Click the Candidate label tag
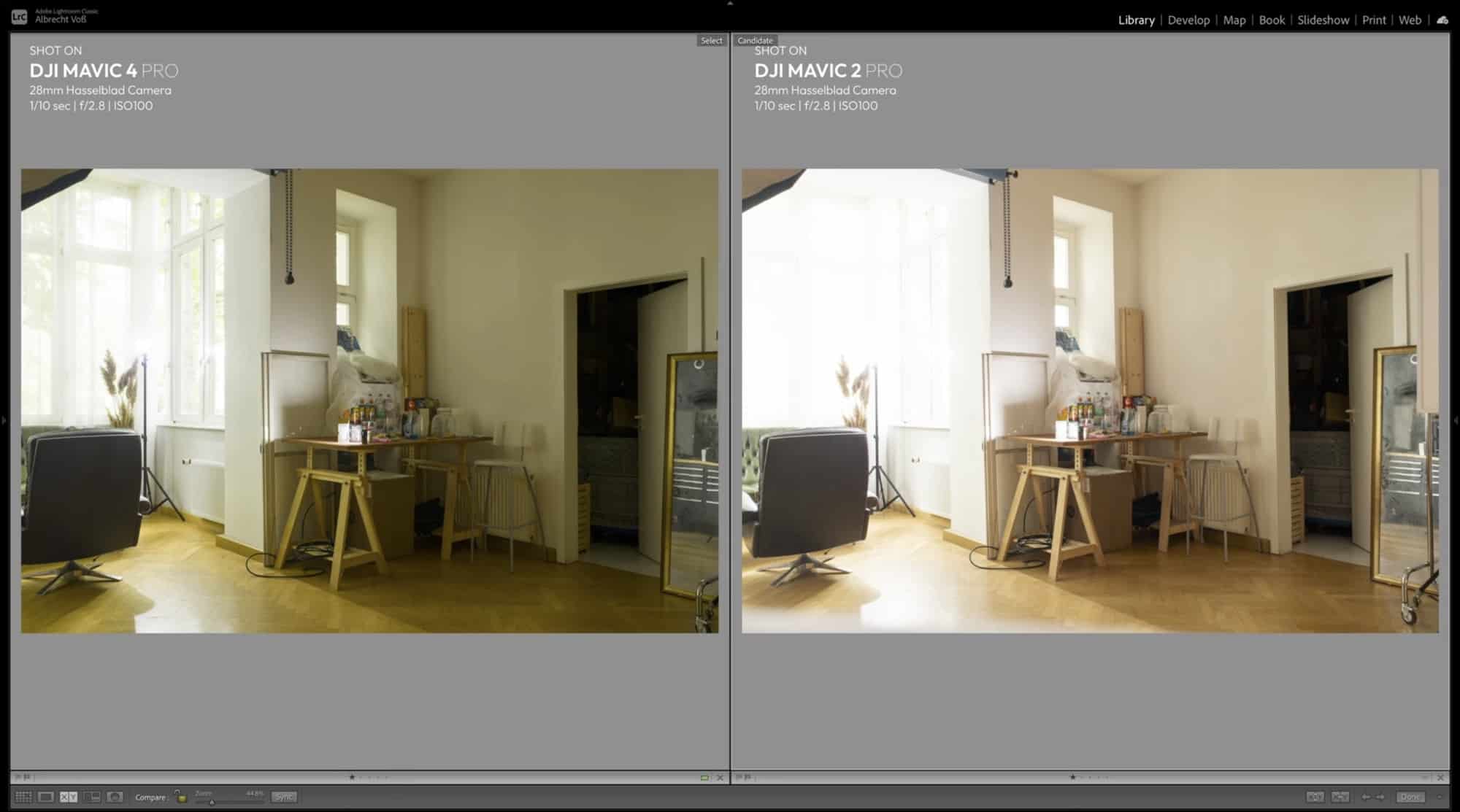This screenshot has height=812, width=1460. point(755,41)
